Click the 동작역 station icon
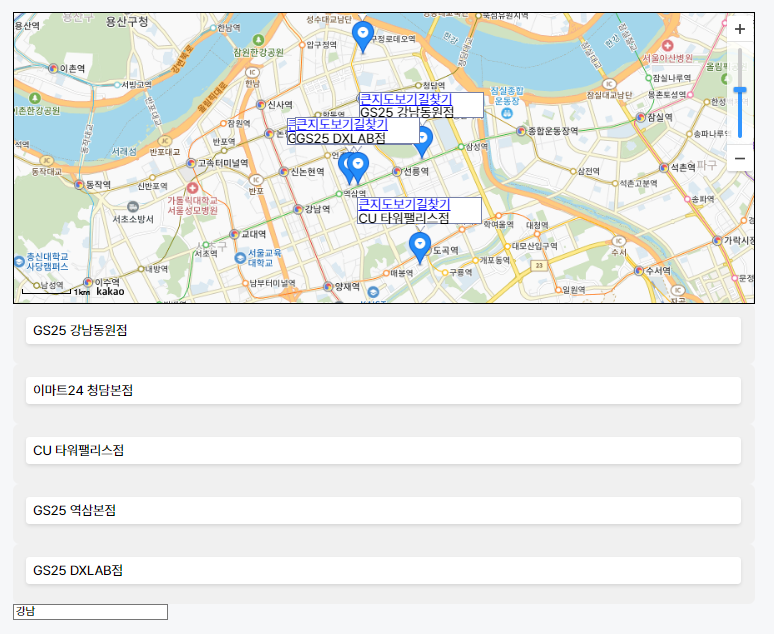 coord(79,184)
